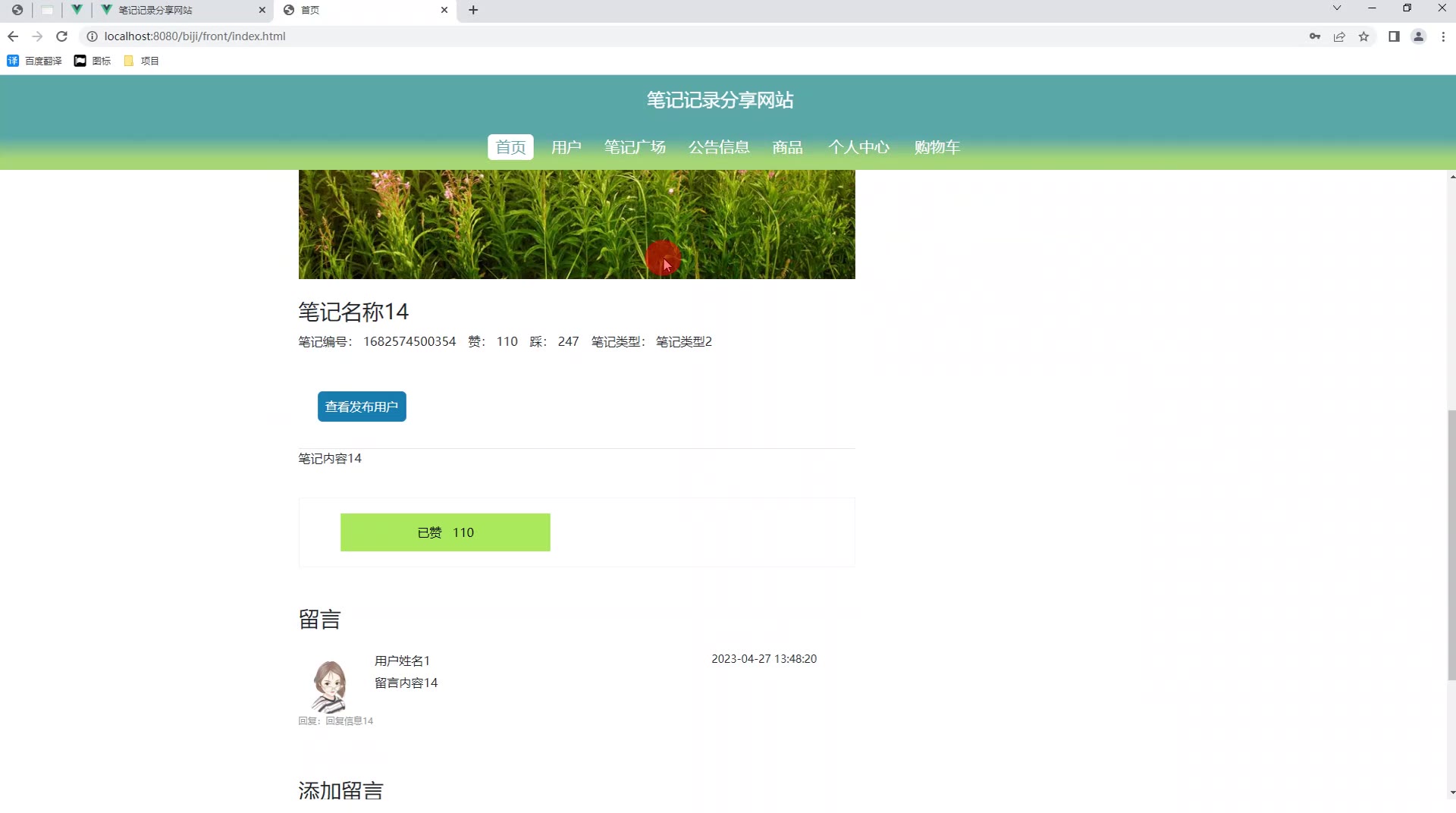This screenshot has height=813, width=1456.
Task: Switch to the 首页 browser tab
Action: [364, 10]
